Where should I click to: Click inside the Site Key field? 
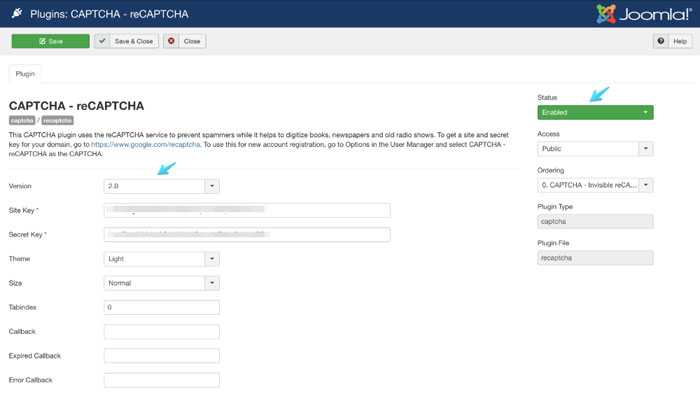point(247,210)
